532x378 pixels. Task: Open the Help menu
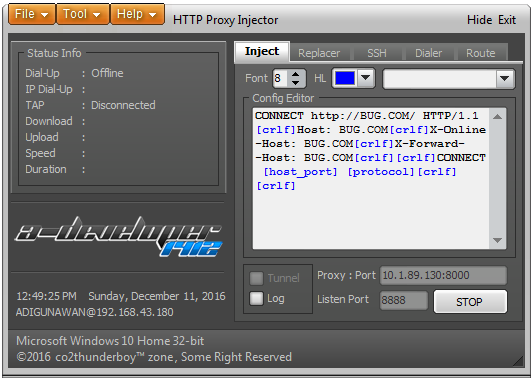pyautogui.click(x=137, y=14)
